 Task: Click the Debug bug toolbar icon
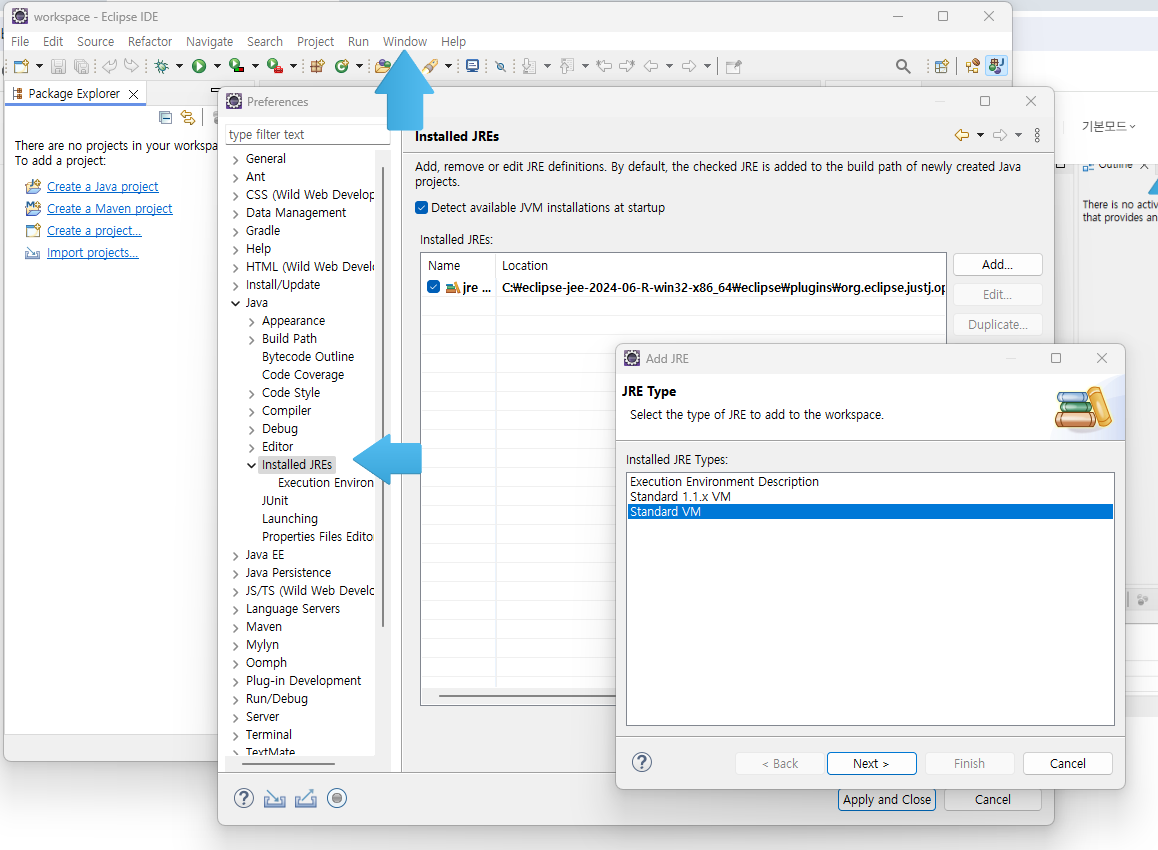point(161,66)
